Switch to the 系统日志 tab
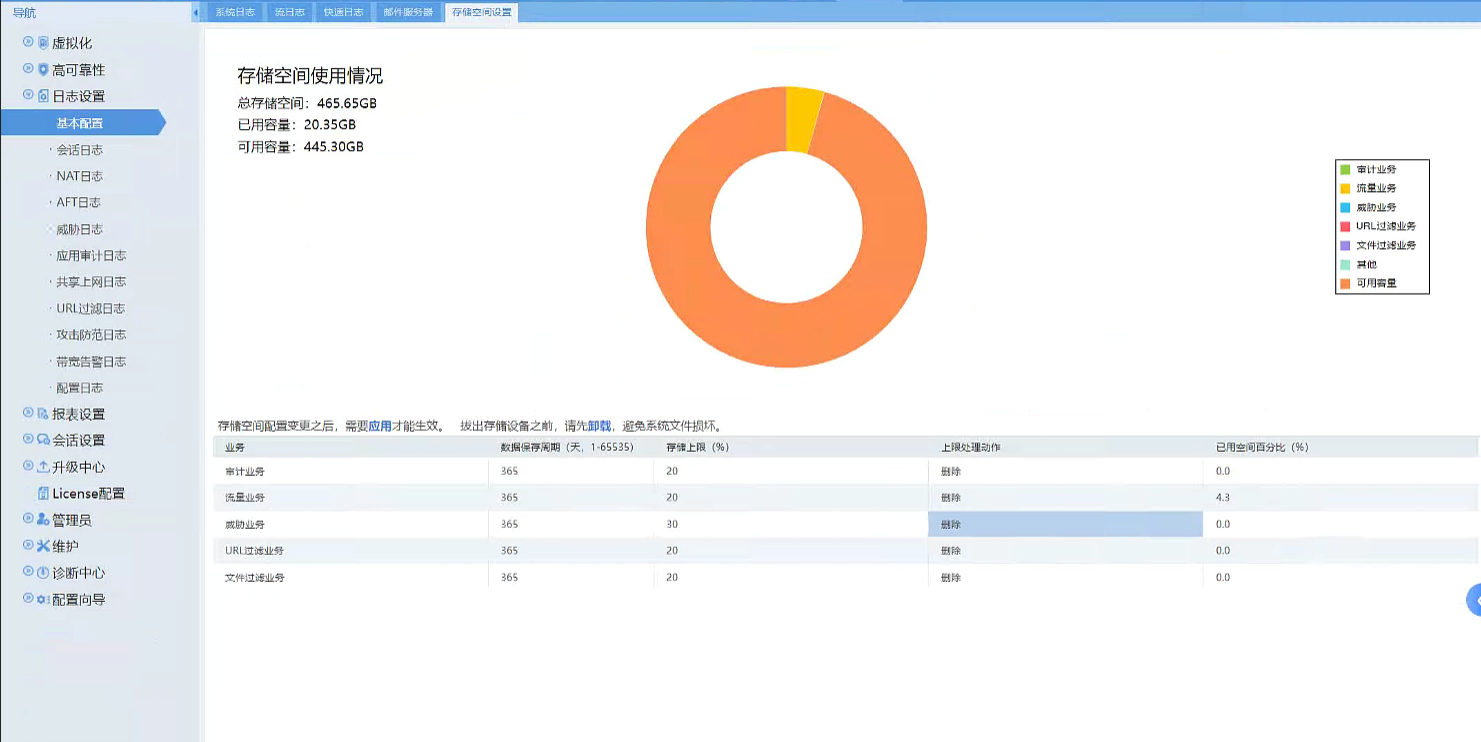The image size is (1481, 742). click(235, 12)
